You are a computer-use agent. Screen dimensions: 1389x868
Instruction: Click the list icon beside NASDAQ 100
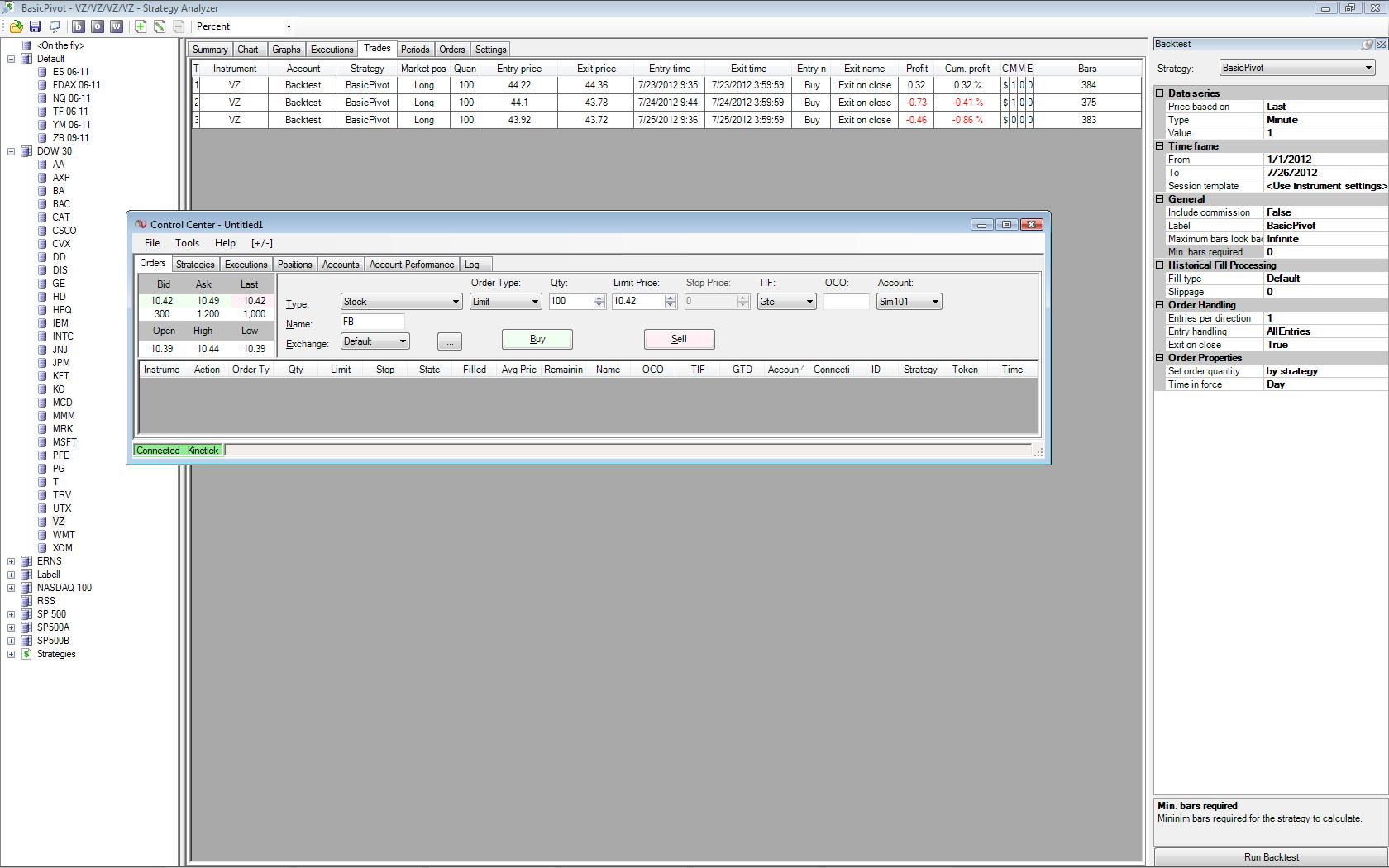[x=26, y=588]
